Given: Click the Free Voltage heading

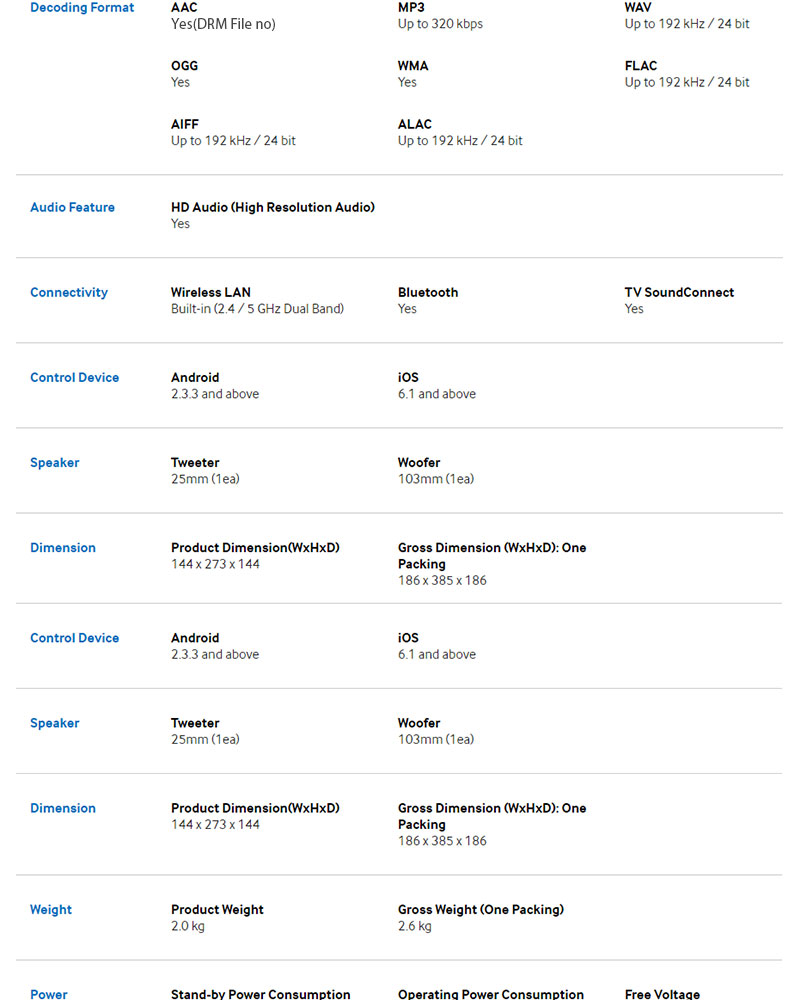Looking at the screenshot, I should 662,994.
